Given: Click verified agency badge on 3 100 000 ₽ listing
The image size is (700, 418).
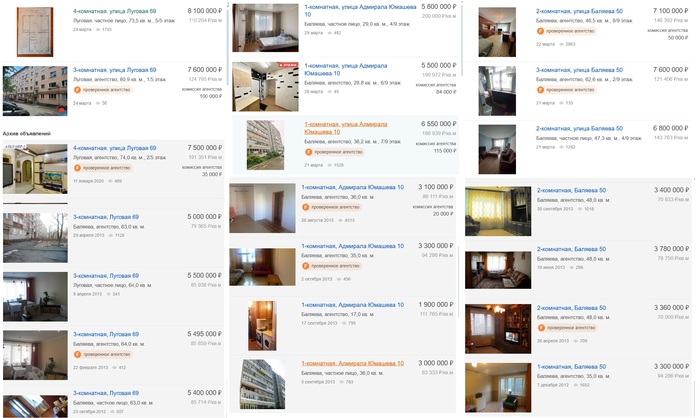Looking at the screenshot, I should [332, 207].
